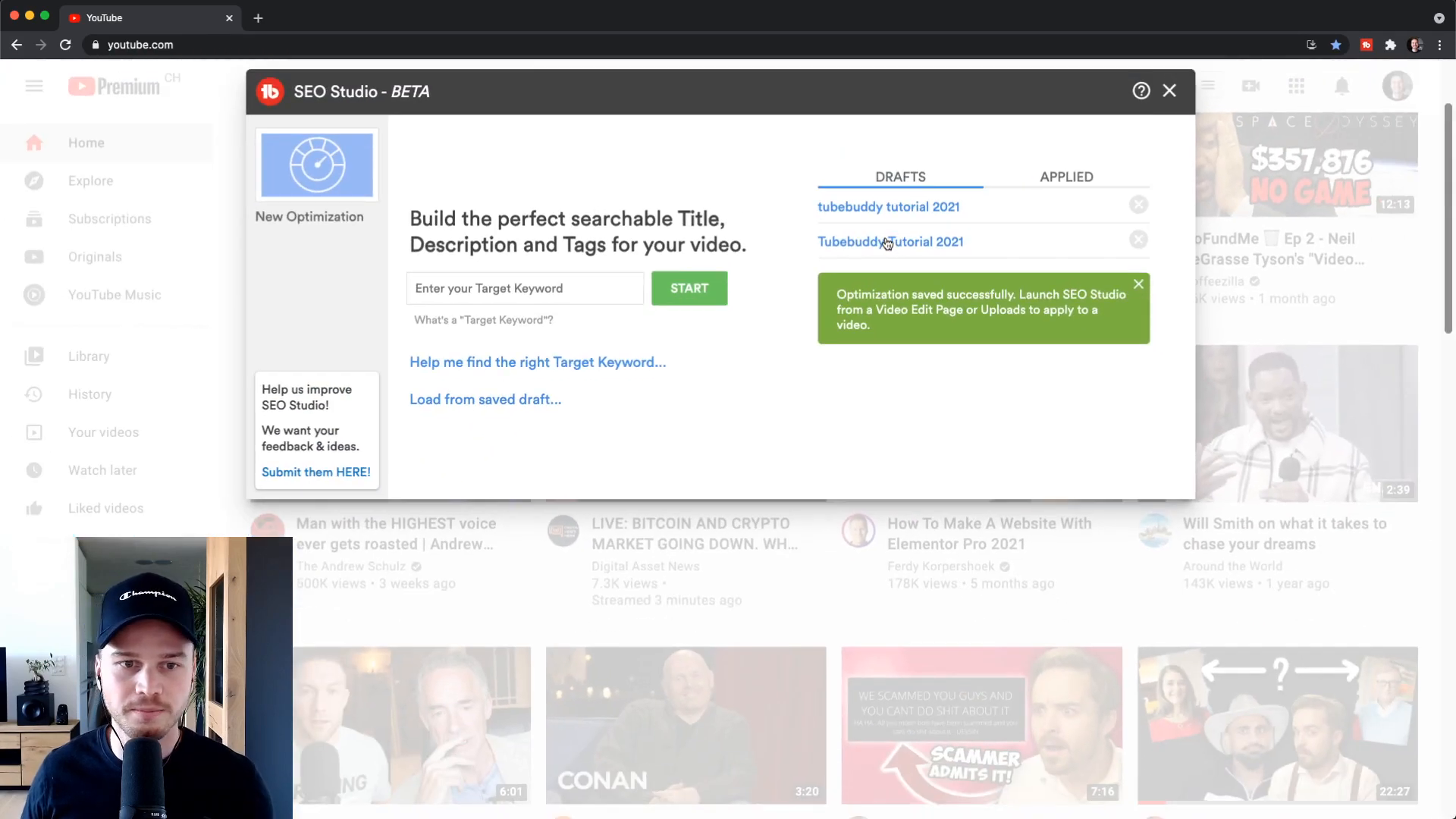The height and width of the screenshot is (819, 1456).
Task: Open YouTube hamburger guide menu
Action: pyautogui.click(x=34, y=86)
